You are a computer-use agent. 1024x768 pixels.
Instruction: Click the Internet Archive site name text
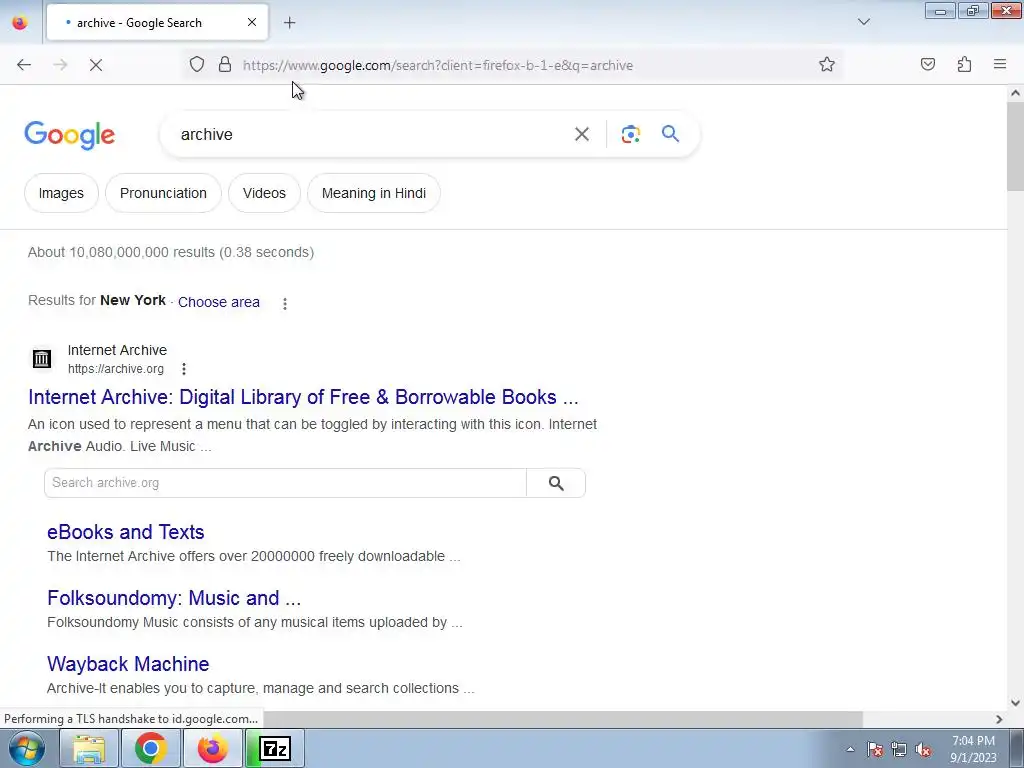click(118, 351)
